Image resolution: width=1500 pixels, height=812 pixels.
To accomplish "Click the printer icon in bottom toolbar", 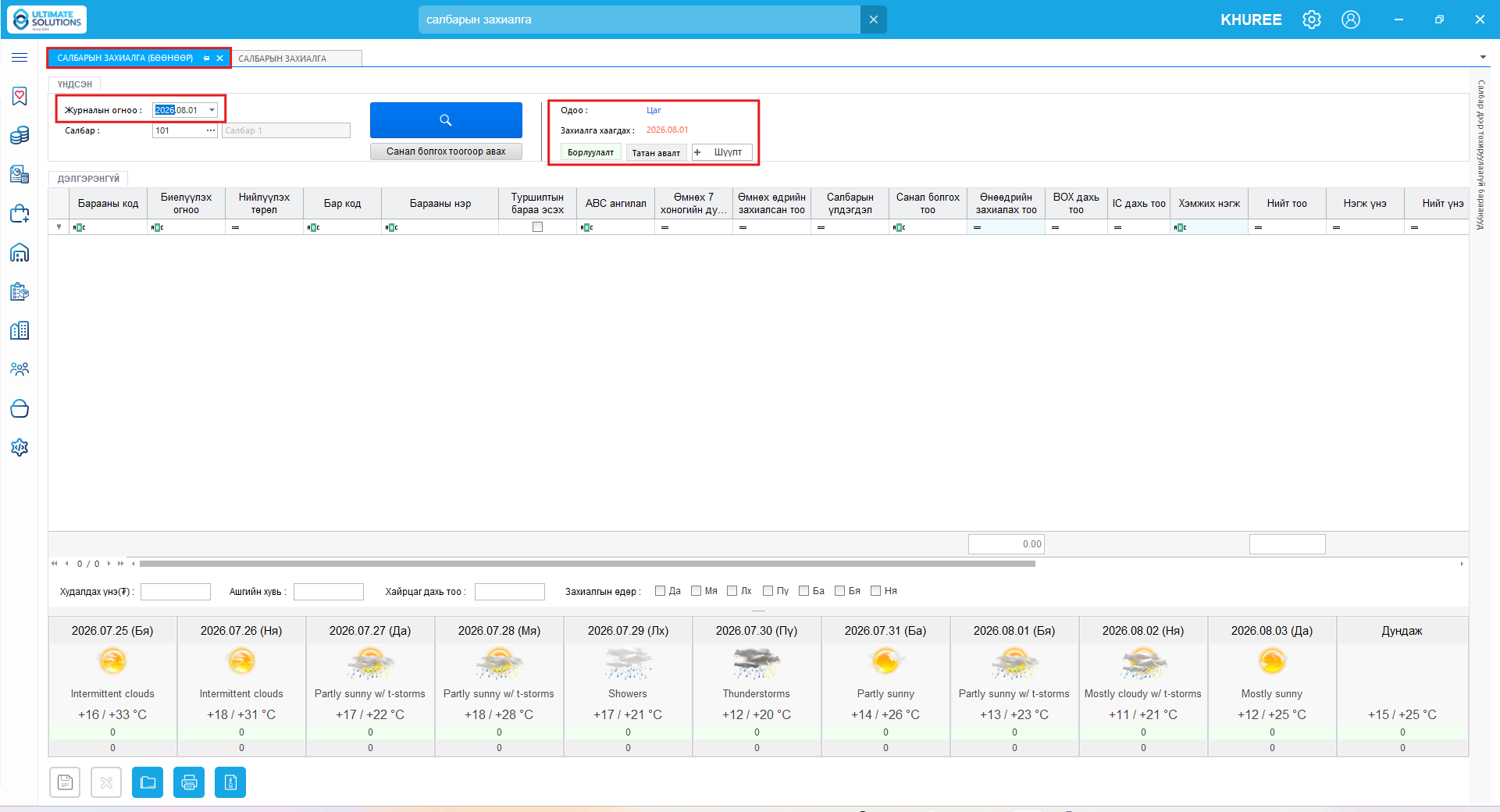I will pos(189,782).
